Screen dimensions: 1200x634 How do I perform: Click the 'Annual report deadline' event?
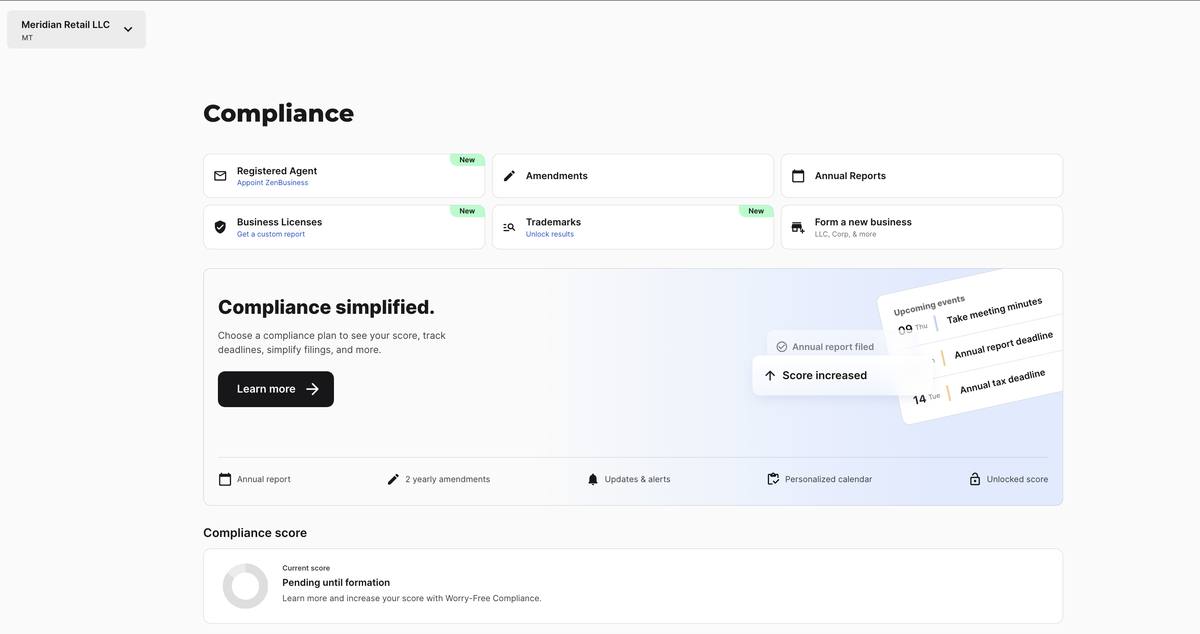(x=1003, y=345)
